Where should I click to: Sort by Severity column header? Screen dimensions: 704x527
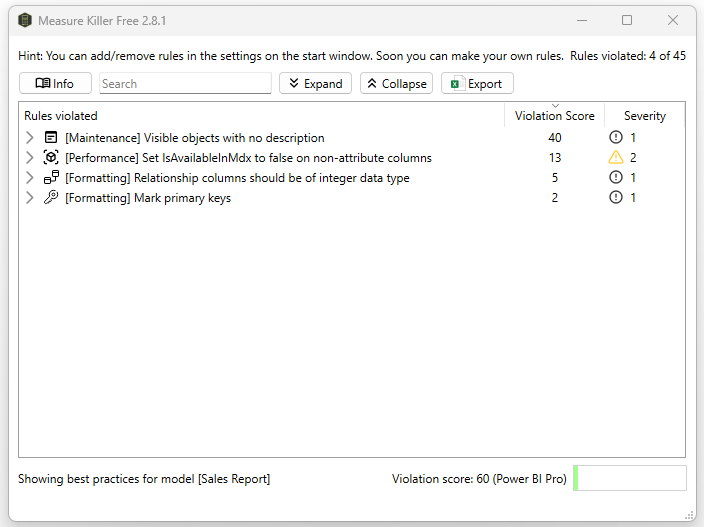[x=644, y=116]
